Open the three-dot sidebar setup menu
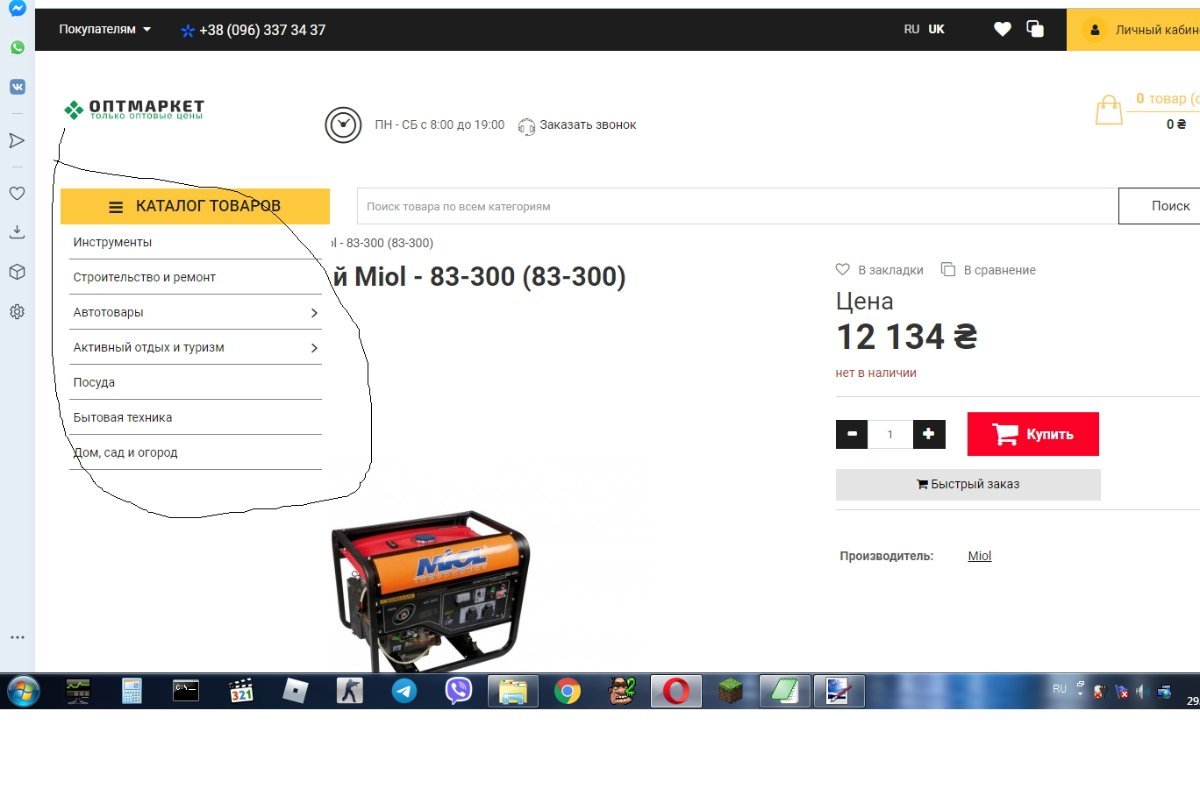1200x789 pixels. coord(17,637)
